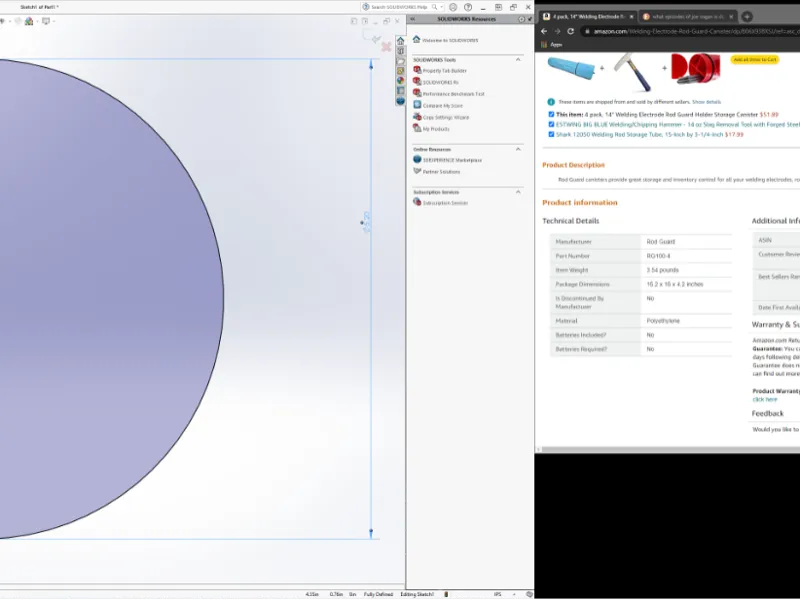Open the Edit Appearance dropdown arrow
The height and width of the screenshot is (600, 800).
pos(37,21)
